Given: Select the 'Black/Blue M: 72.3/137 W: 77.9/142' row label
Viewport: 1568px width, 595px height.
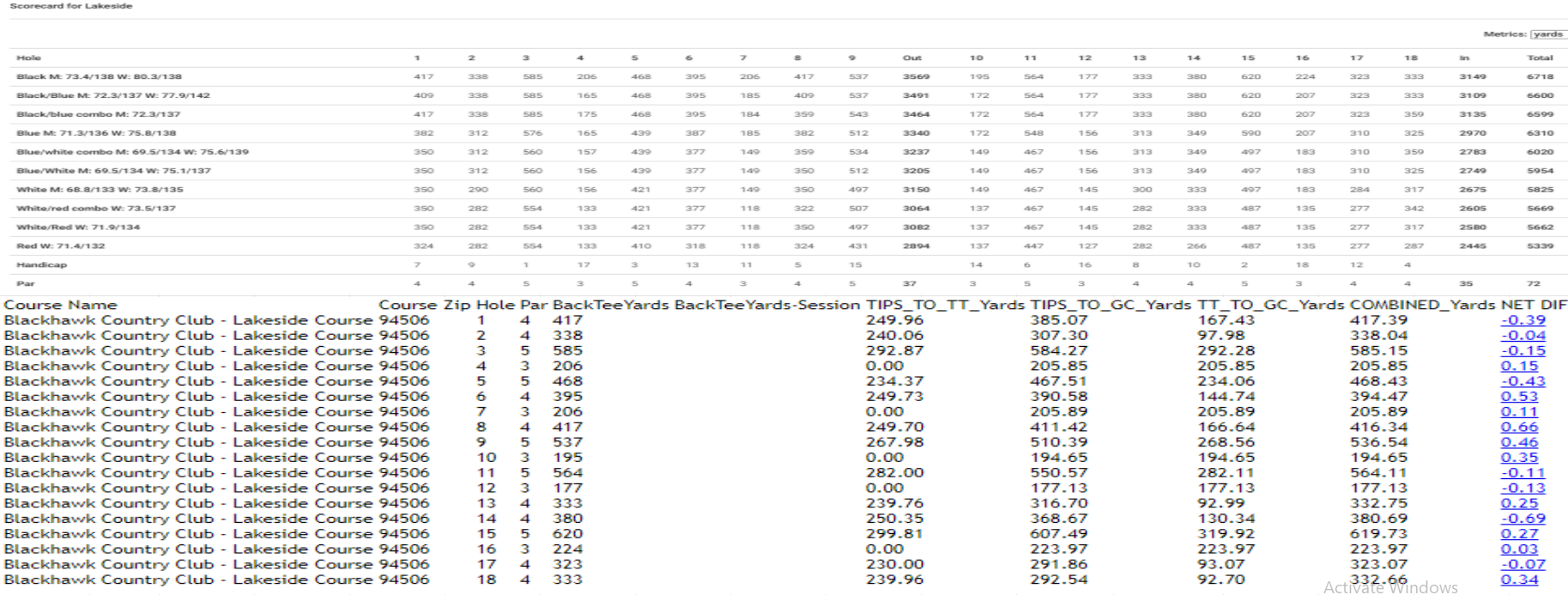Looking at the screenshot, I should [x=113, y=95].
